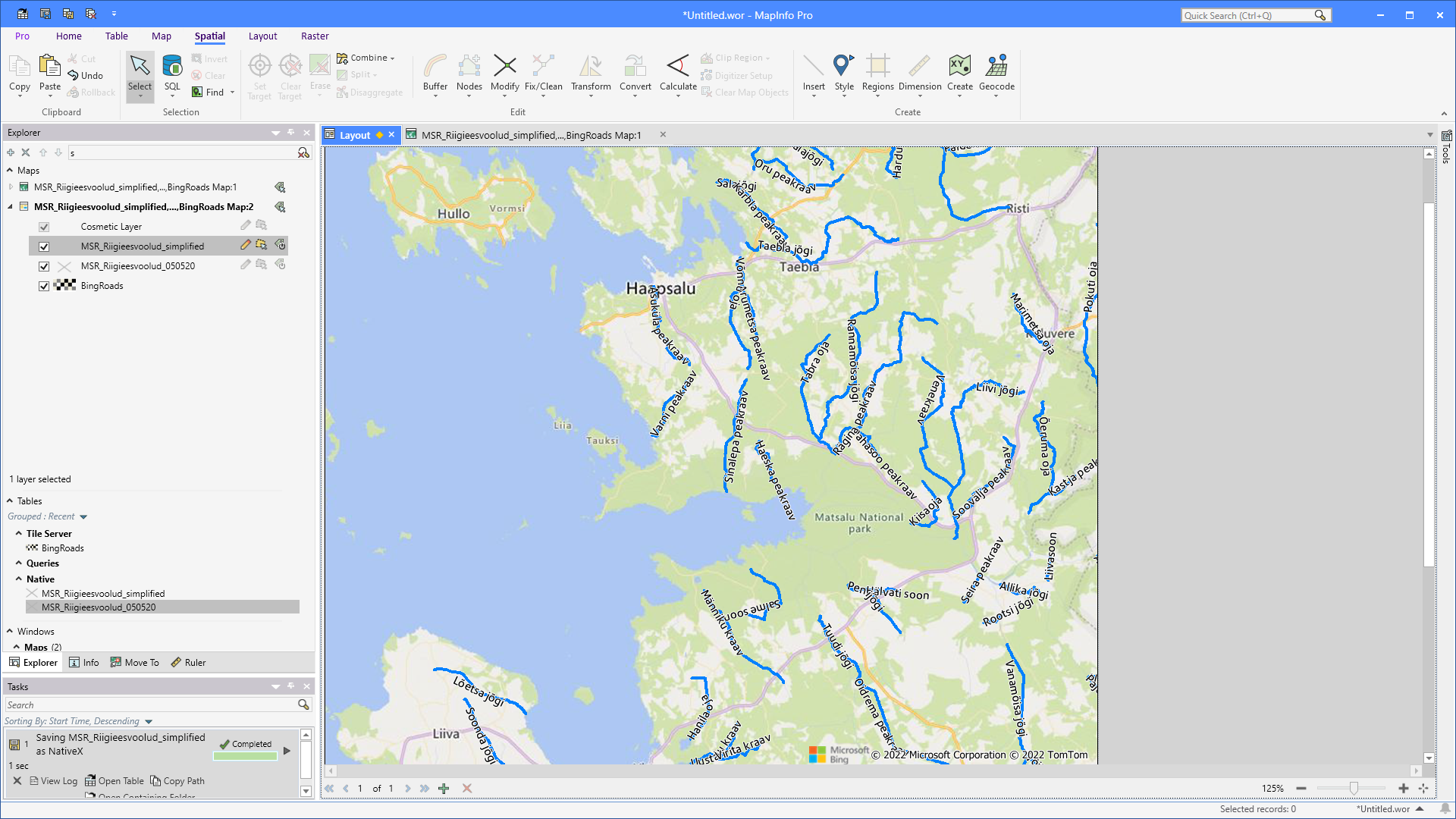This screenshot has width=1456, height=819.
Task: Select the Modify tool icon
Action: tap(504, 67)
